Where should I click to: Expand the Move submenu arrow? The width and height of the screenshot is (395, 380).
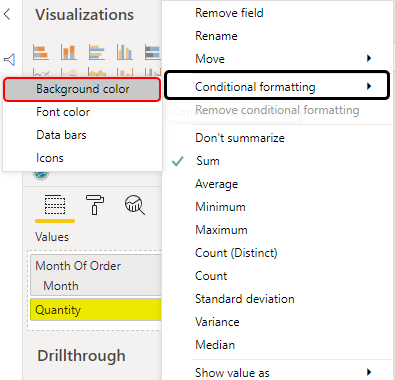[x=369, y=58]
